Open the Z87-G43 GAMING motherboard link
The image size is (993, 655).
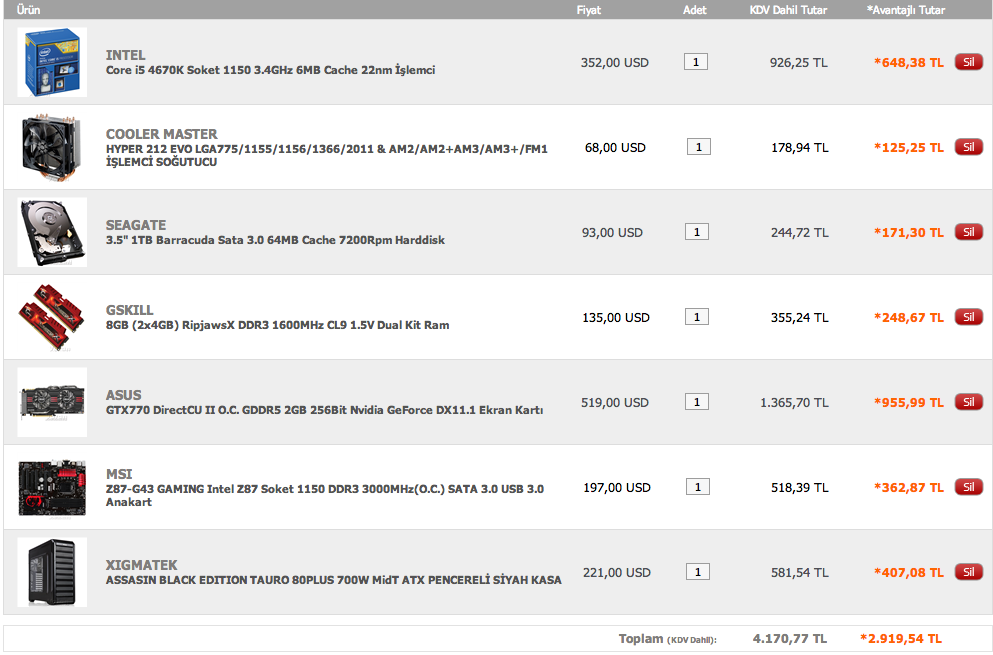(x=324, y=489)
